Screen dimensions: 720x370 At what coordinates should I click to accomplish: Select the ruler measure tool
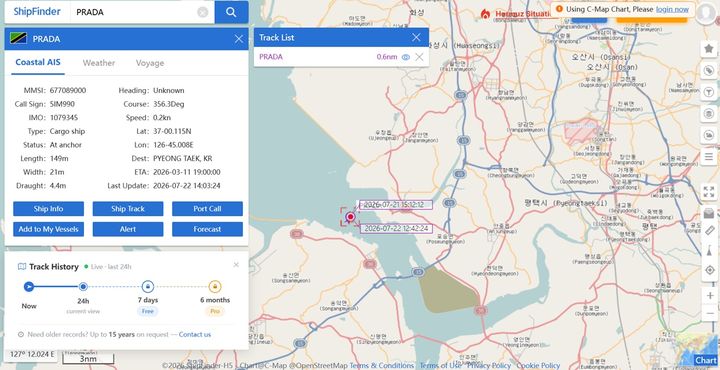709,230
